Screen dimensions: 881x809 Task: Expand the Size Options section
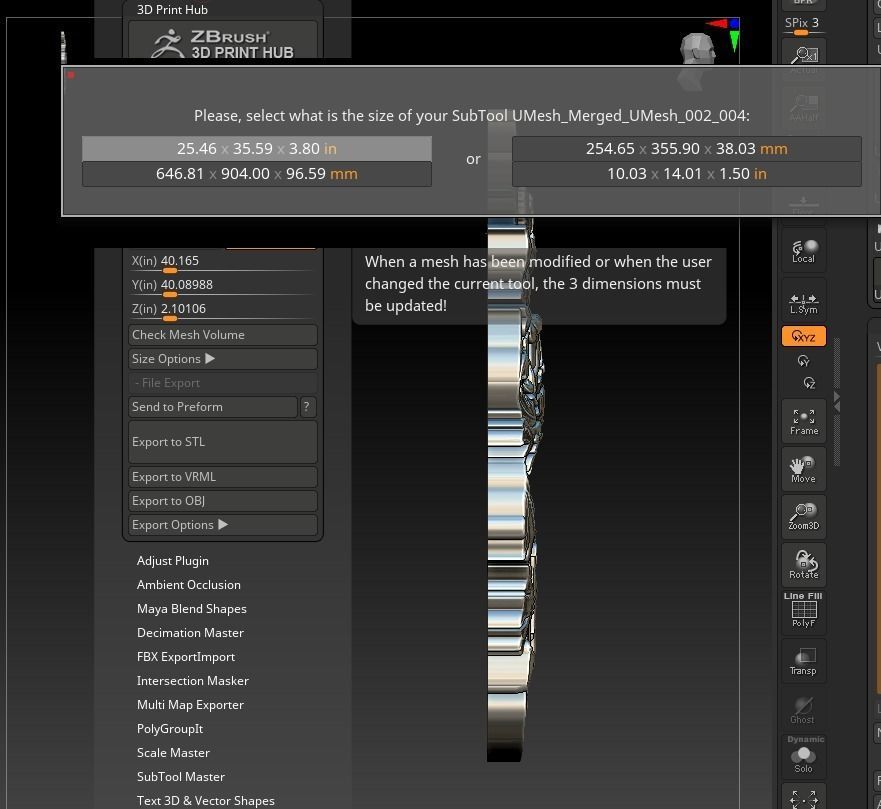pos(222,359)
